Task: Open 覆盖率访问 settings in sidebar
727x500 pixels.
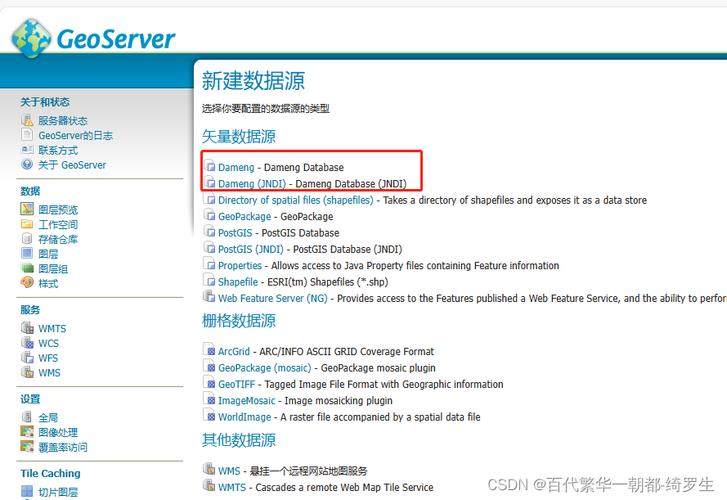Action: point(63,447)
